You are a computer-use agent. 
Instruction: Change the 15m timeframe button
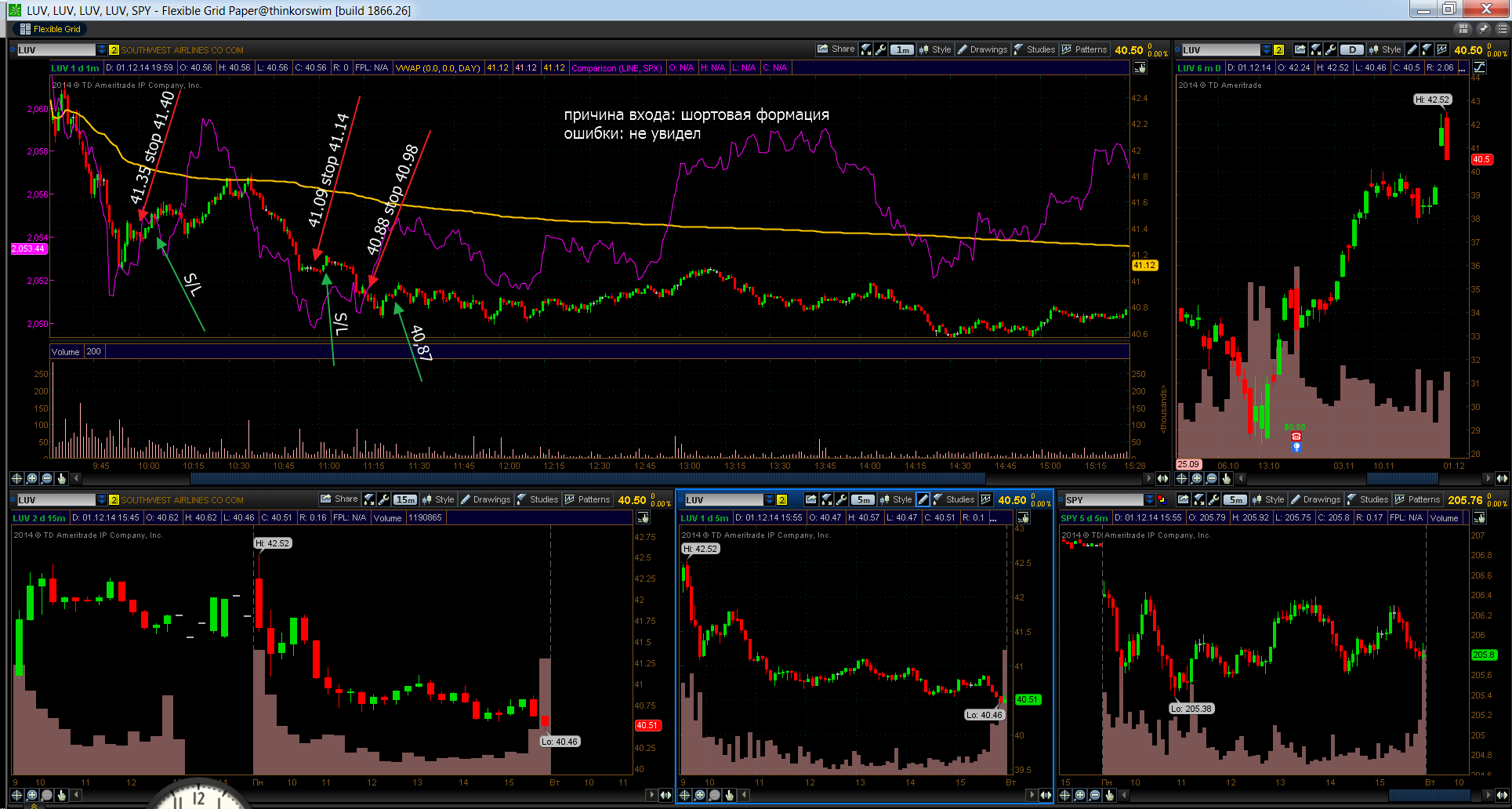click(x=405, y=499)
